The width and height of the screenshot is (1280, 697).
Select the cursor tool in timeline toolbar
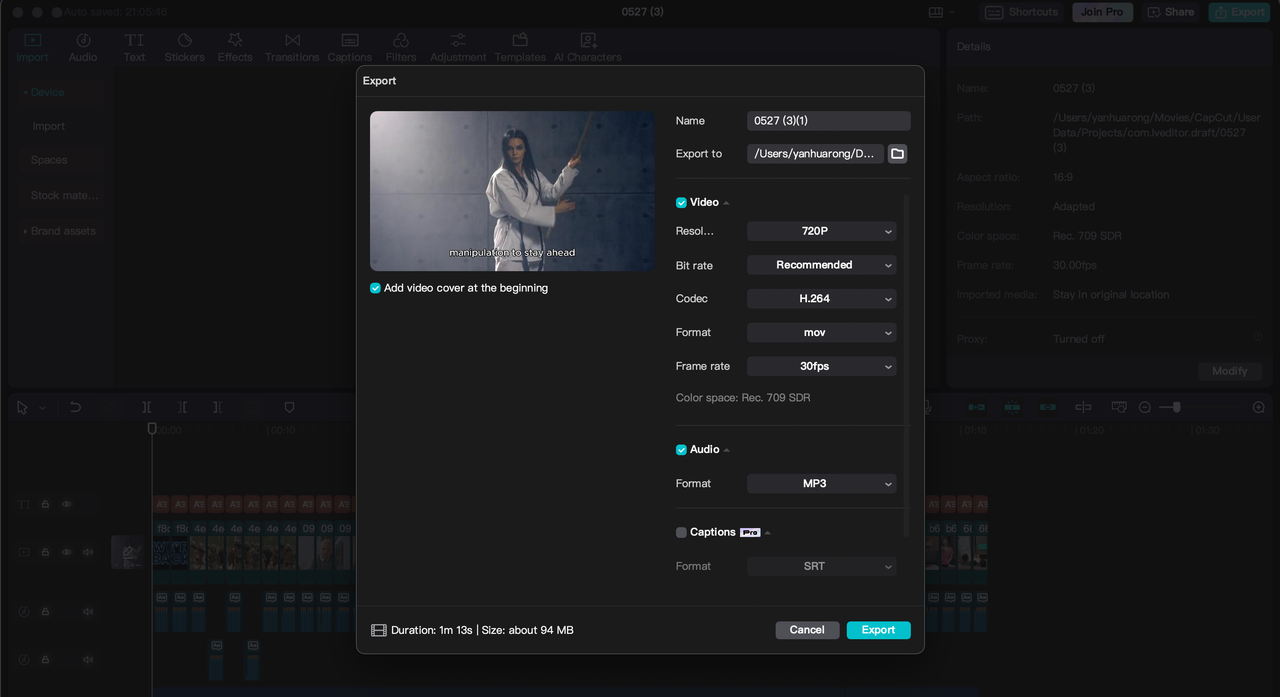(23, 408)
